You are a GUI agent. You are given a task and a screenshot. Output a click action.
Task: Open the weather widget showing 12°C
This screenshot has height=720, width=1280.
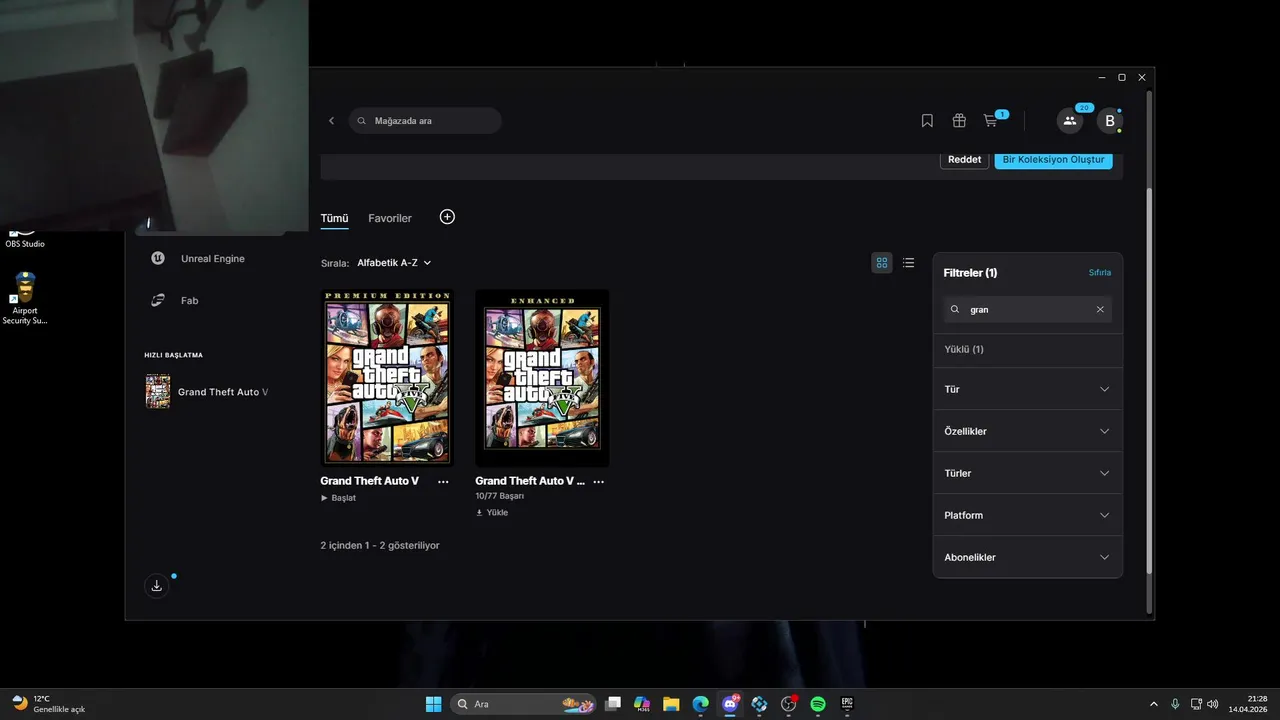coord(48,704)
